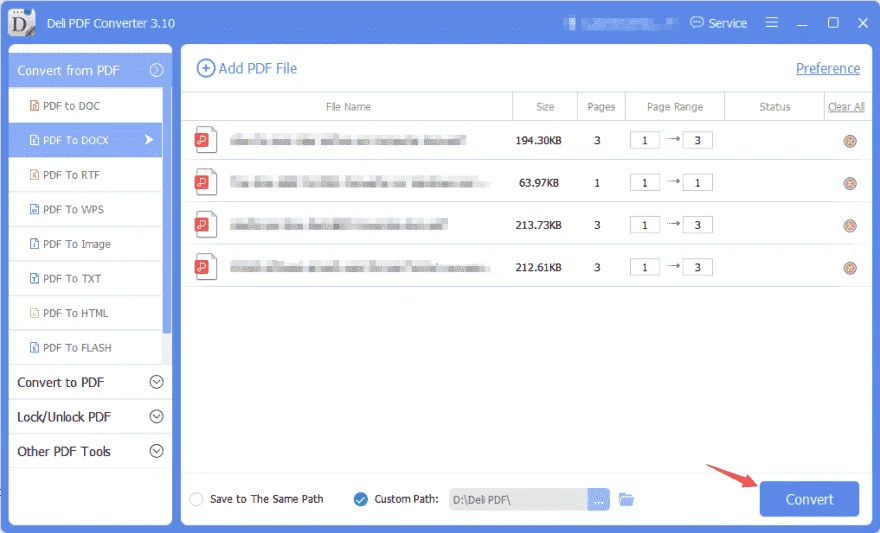Viewport: 880px width, 533px height.
Task: Click the PDF To FLASH item icon
Action: pyautogui.click(x=34, y=347)
